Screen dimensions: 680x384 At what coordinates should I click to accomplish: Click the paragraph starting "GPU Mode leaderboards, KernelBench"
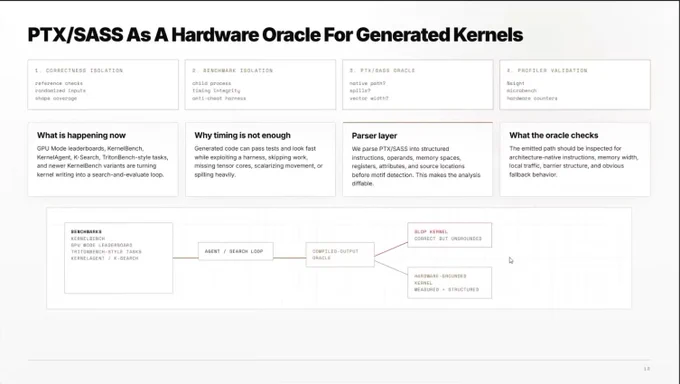point(102,161)
